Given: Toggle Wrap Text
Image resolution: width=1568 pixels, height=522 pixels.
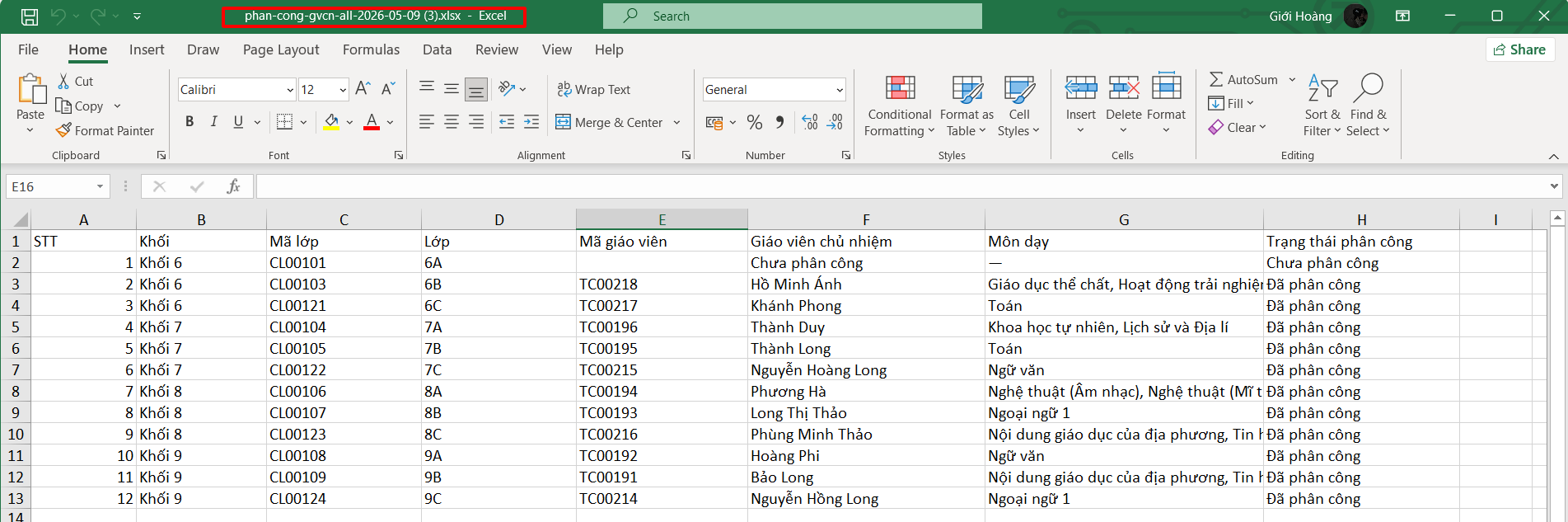Looking at the screenshot, I should 593,89.
